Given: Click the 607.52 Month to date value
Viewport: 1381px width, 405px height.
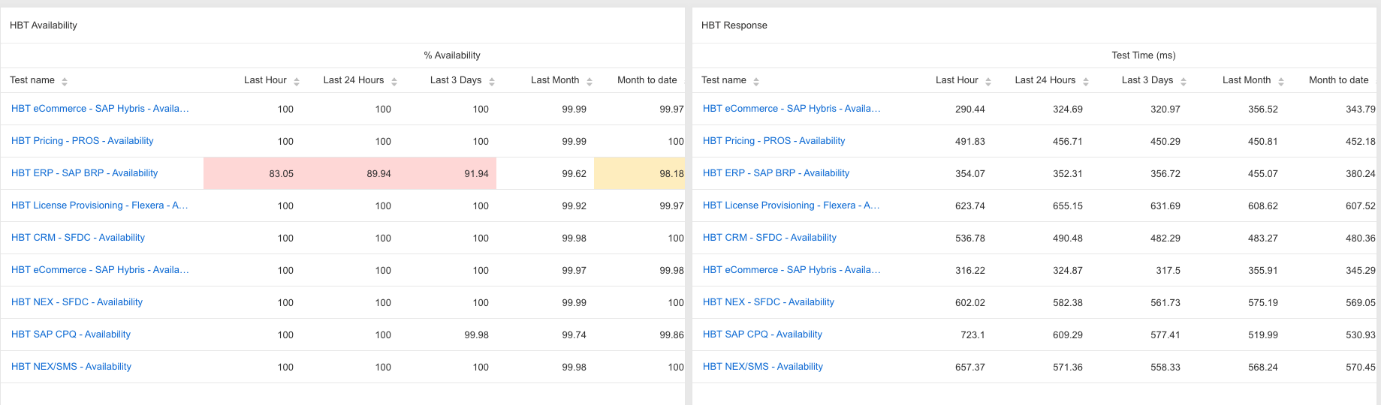Looking at the screenshot, I should coord(1360,206).
